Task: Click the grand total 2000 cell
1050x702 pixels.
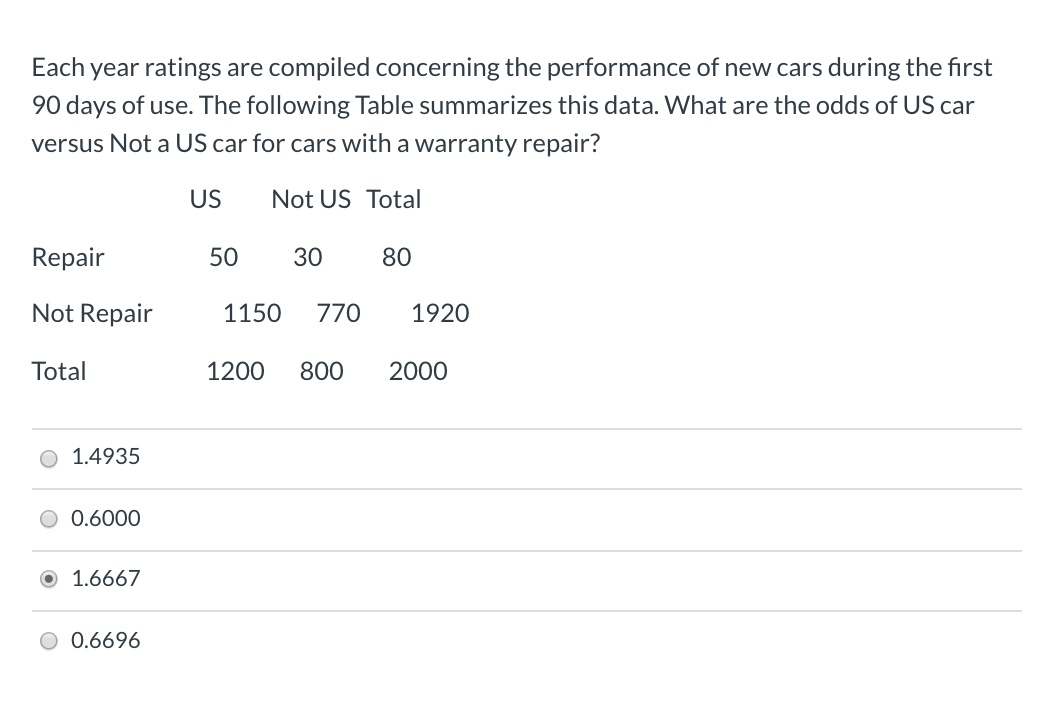Action: coord(418,372)
